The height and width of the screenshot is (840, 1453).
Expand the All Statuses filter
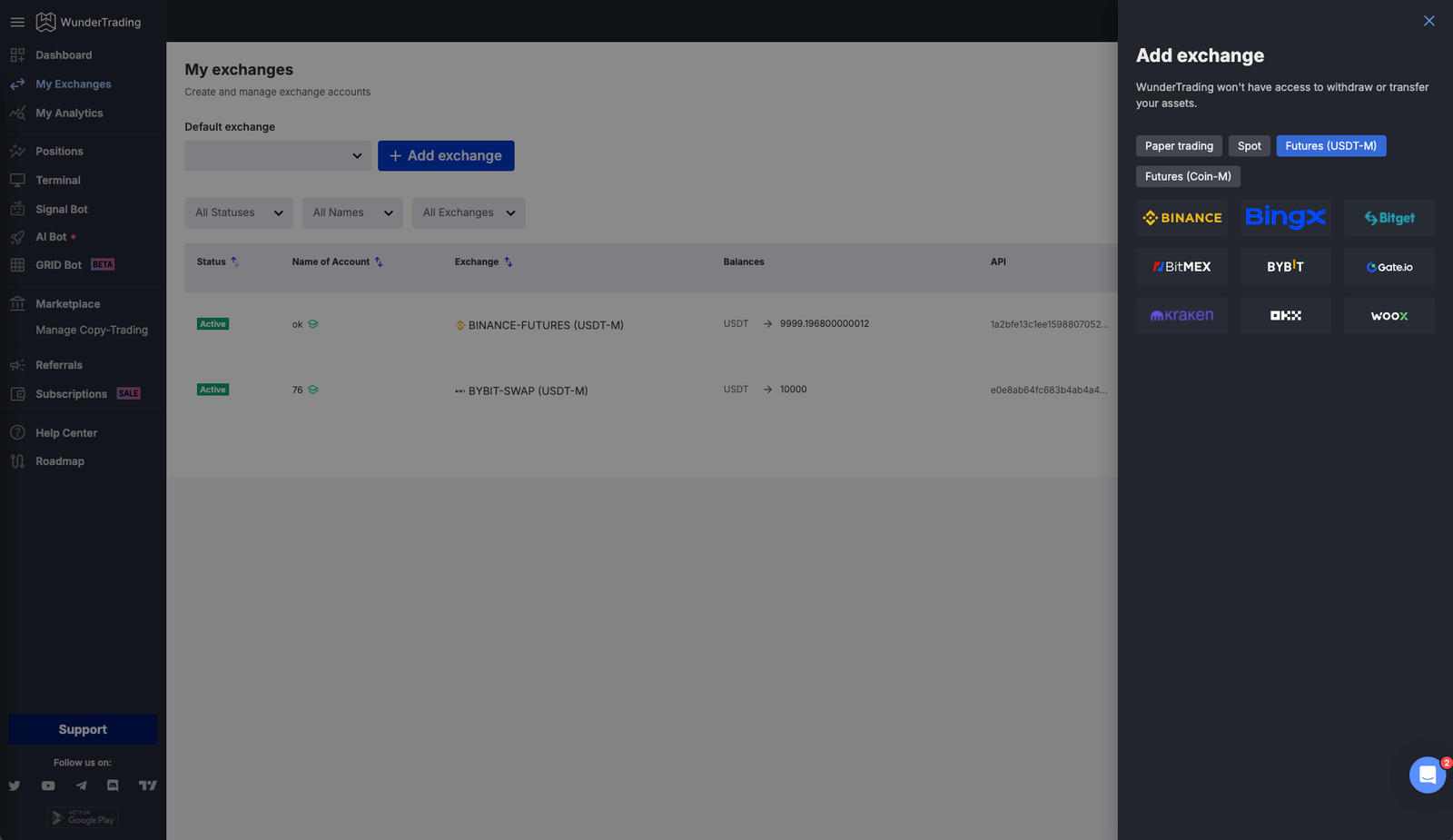pos(239,212)
